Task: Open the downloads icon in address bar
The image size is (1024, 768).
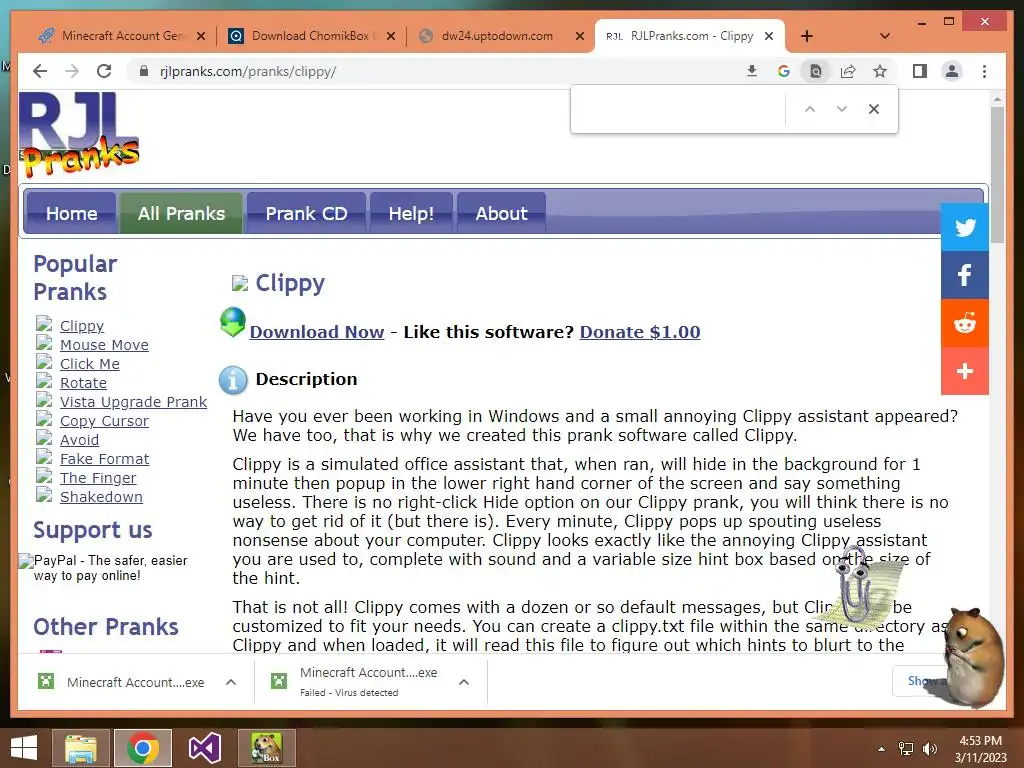Action: [x=752, y=71]
